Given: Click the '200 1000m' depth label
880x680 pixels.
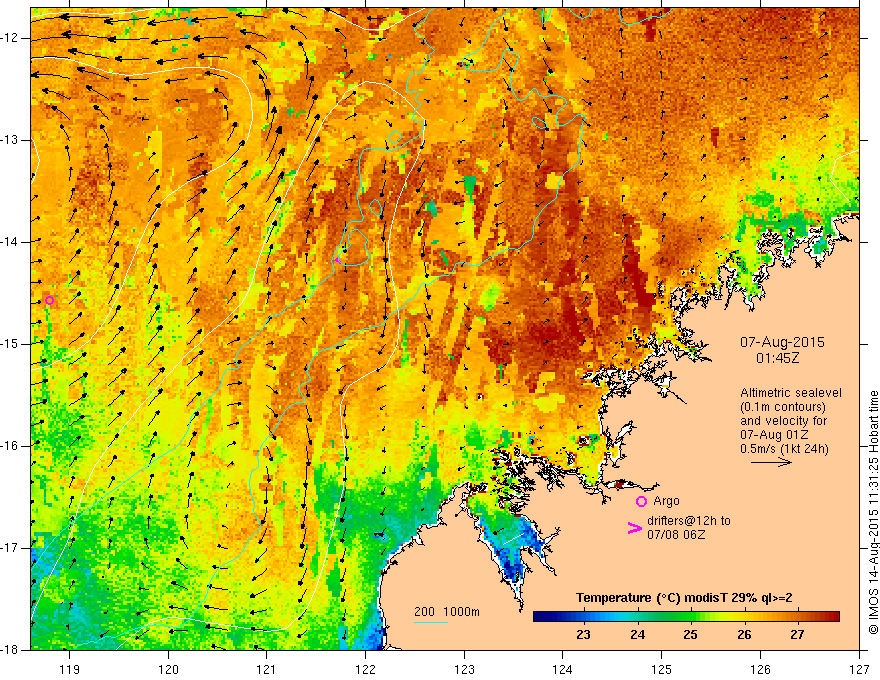Looking at the screenshot, I should (x=447, y=612).
